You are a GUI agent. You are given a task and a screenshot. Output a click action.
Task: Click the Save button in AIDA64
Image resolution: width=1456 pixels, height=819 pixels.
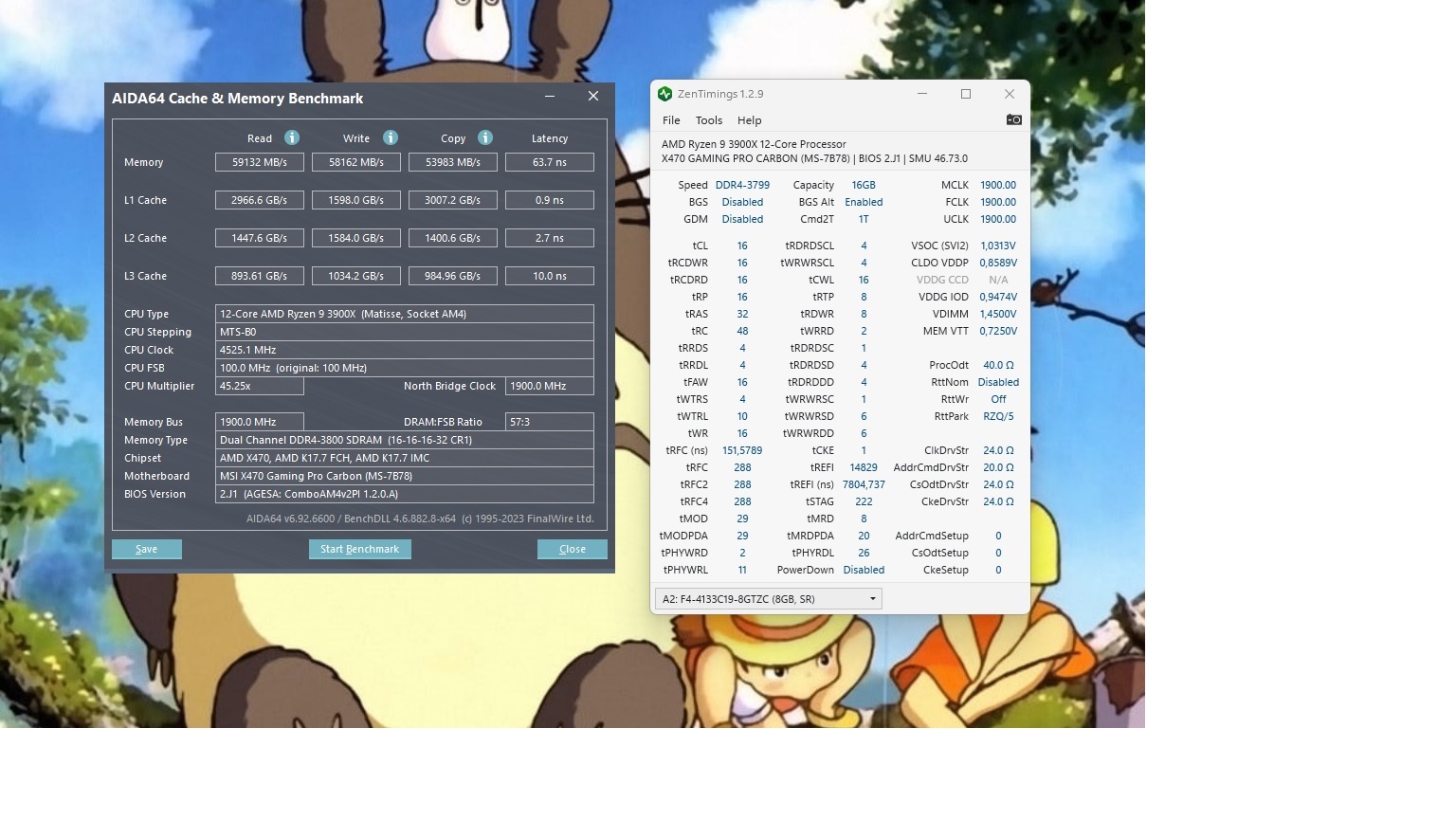pos(147,549)
